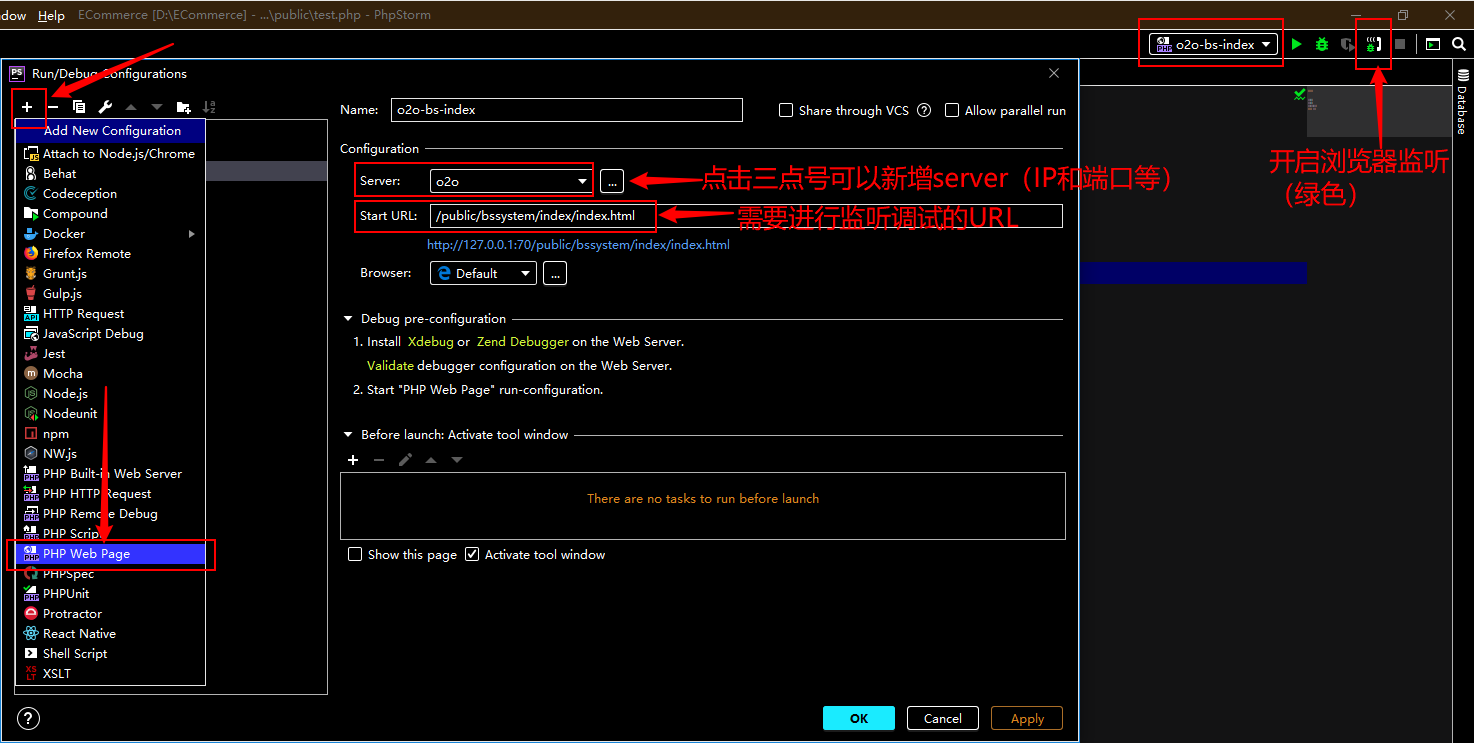Open the 127.0.0.1:70 index.html URL link

click(578, 245)
